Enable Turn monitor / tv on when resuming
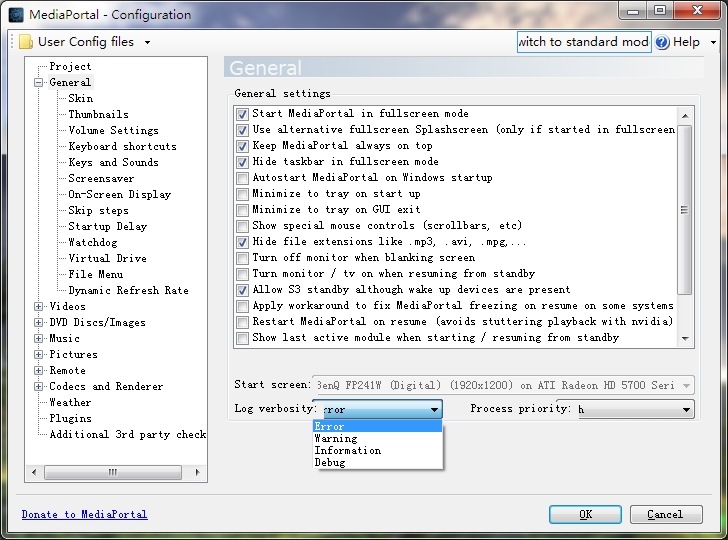This screenshot has height=540, width=728. 242,274
